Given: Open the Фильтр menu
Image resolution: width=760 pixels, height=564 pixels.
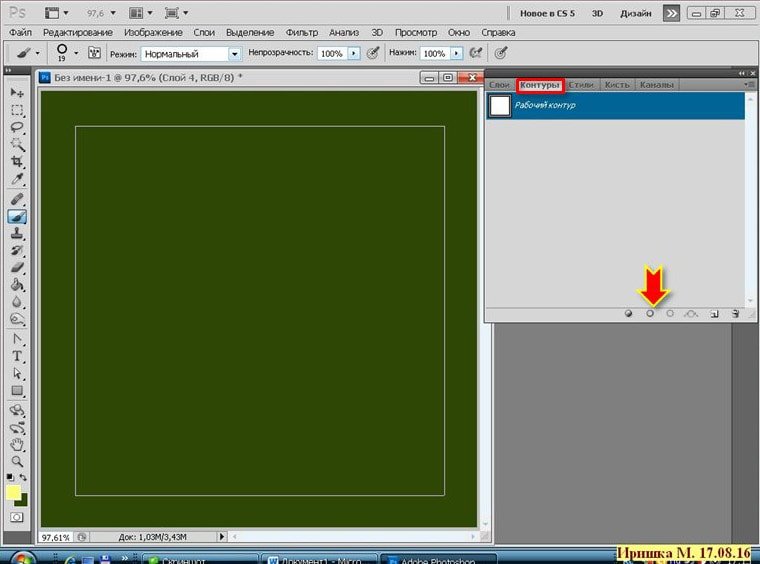Looking at the screenshot, I should click(x=301, y=32).
